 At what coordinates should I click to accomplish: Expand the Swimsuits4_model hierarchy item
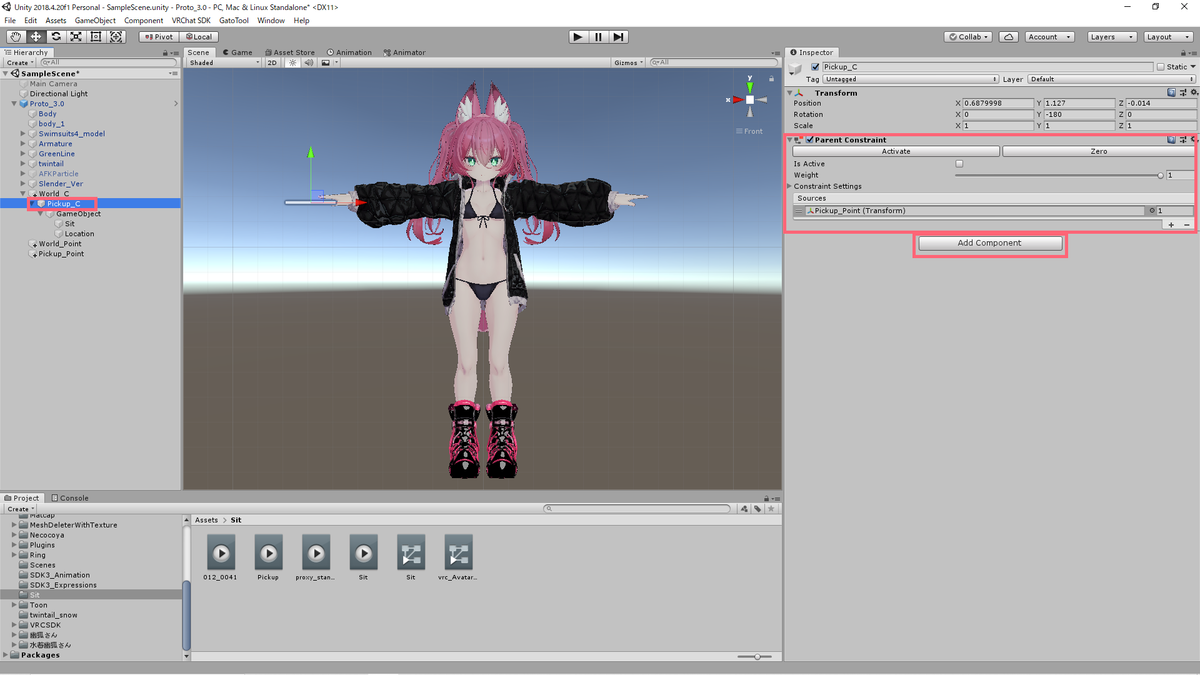tap(24, 134)
